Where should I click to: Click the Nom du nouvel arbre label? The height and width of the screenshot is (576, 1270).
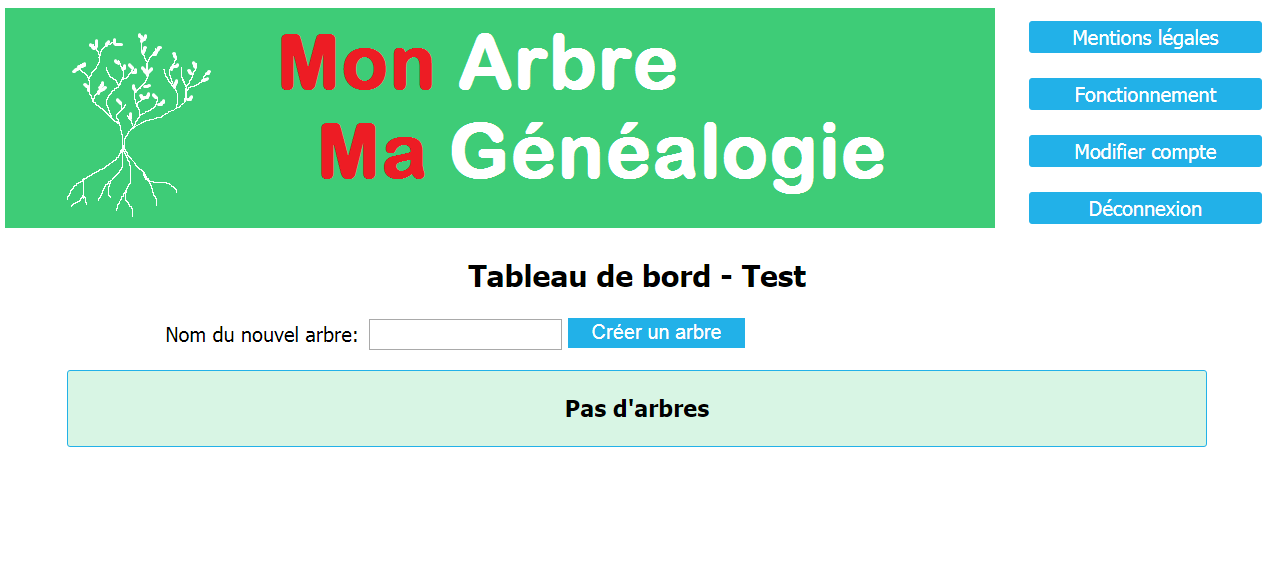pyautogui.click(x=261, y=335)
